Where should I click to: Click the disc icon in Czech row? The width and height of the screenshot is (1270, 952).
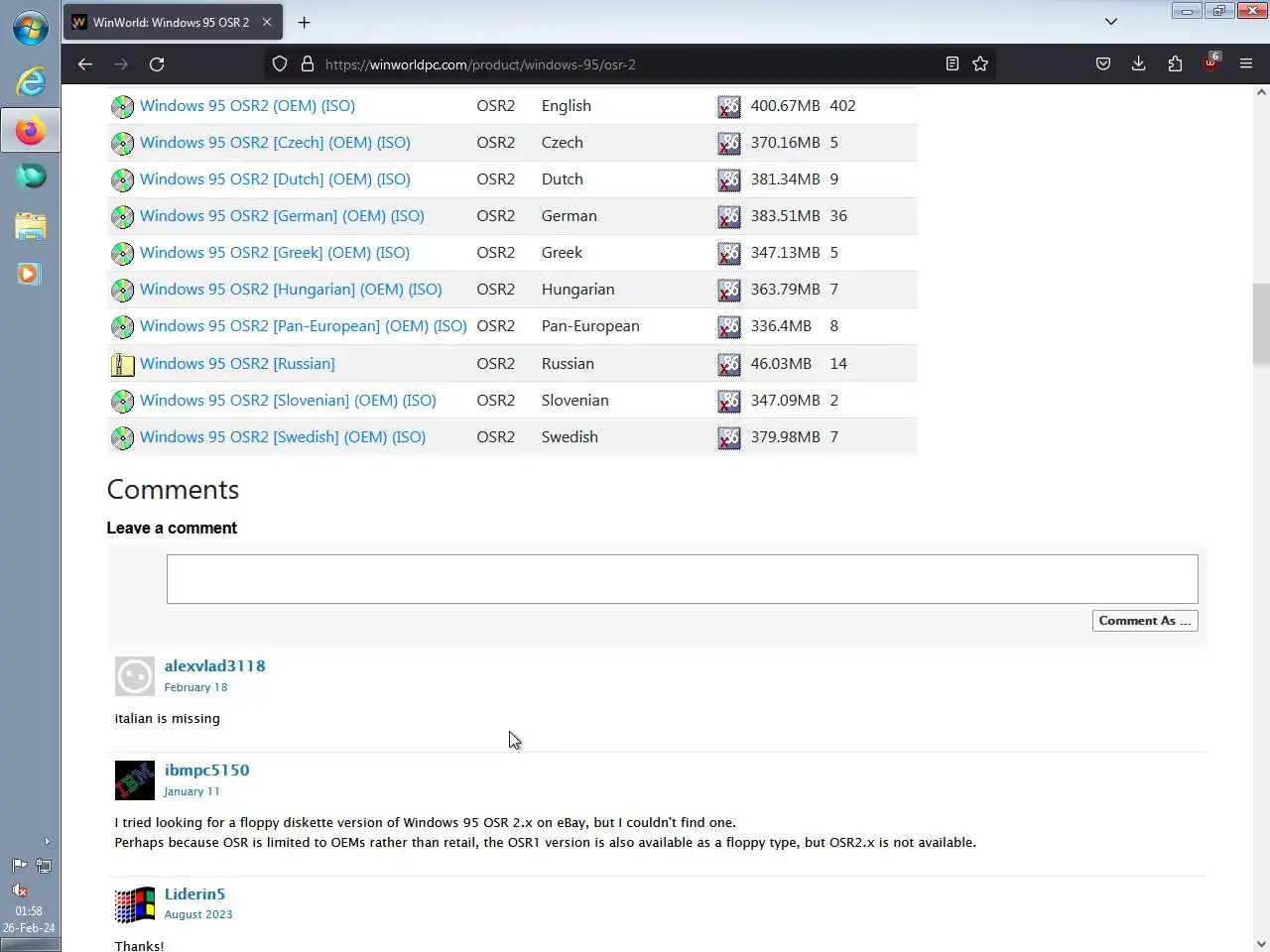coord(122,143)
